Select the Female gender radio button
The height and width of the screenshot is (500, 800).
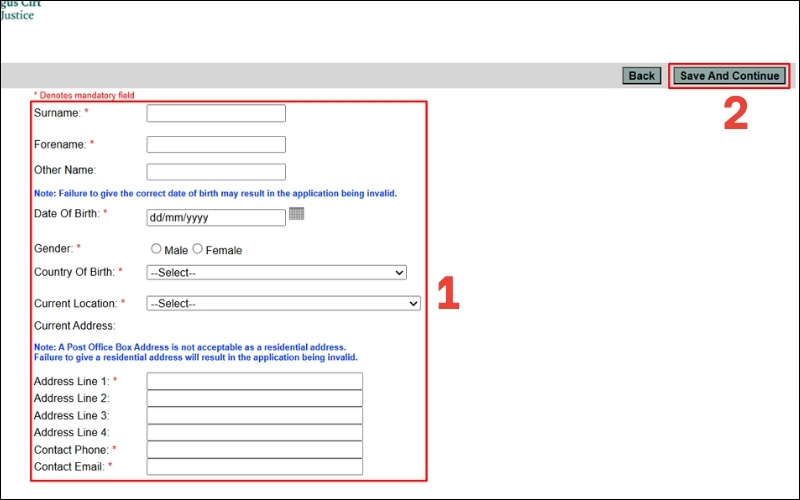(197, 249)
